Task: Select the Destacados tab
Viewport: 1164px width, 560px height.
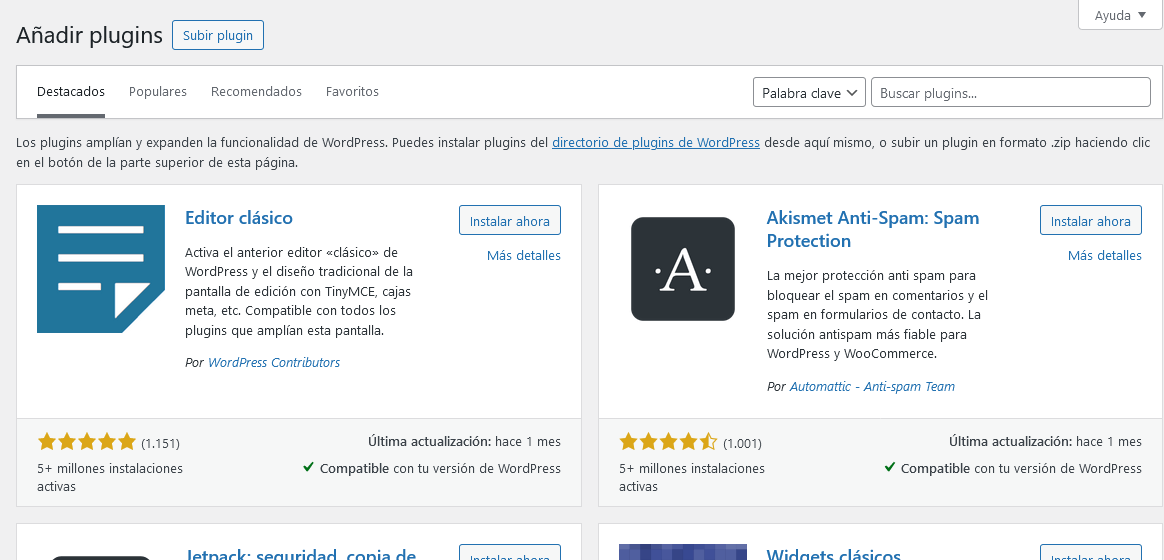Action: [71, 92]
